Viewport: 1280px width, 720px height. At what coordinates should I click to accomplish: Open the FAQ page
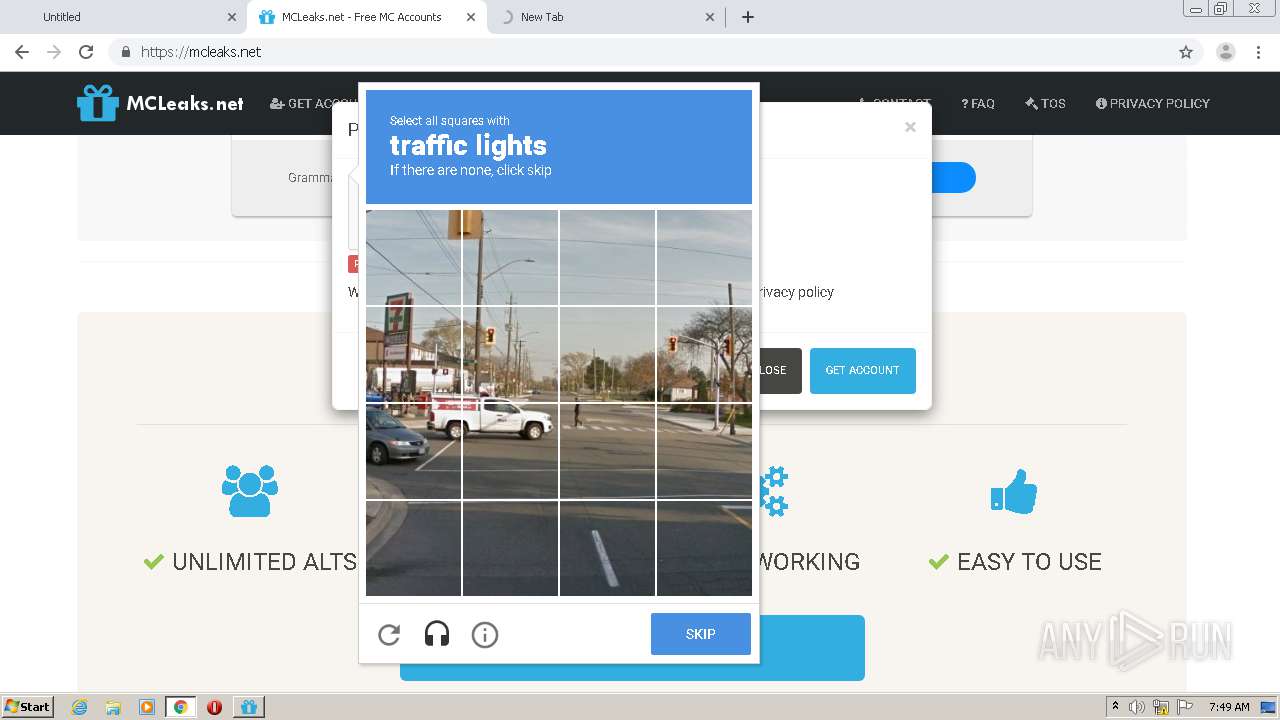(x=978, y=103)
